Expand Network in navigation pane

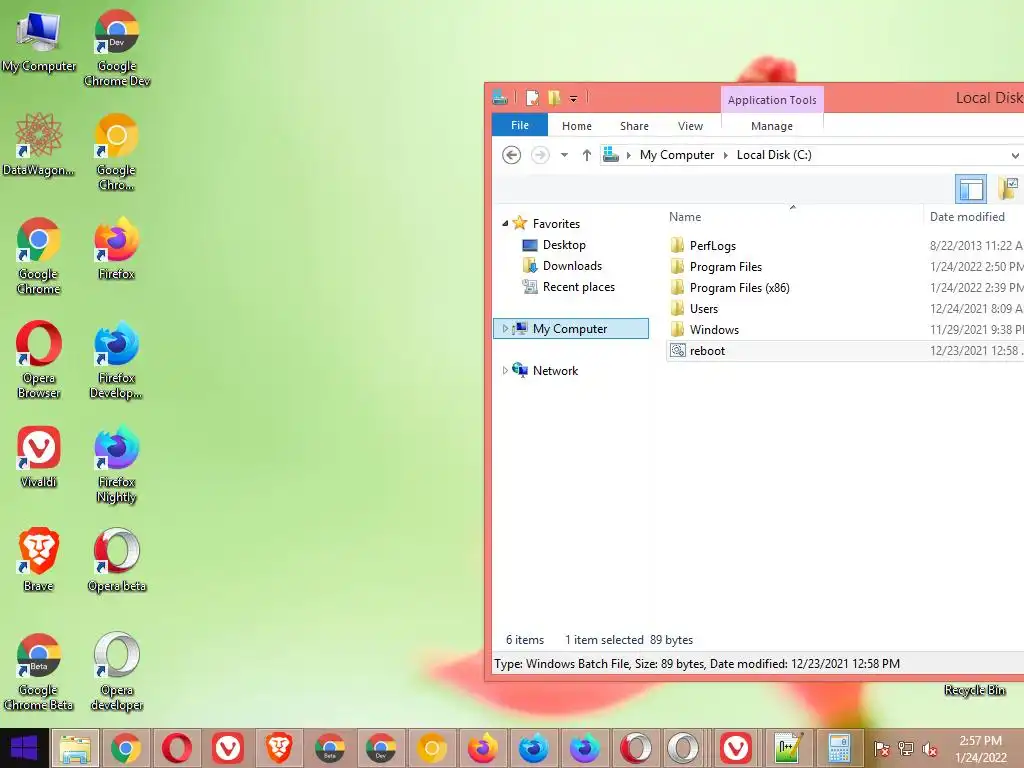505,370
